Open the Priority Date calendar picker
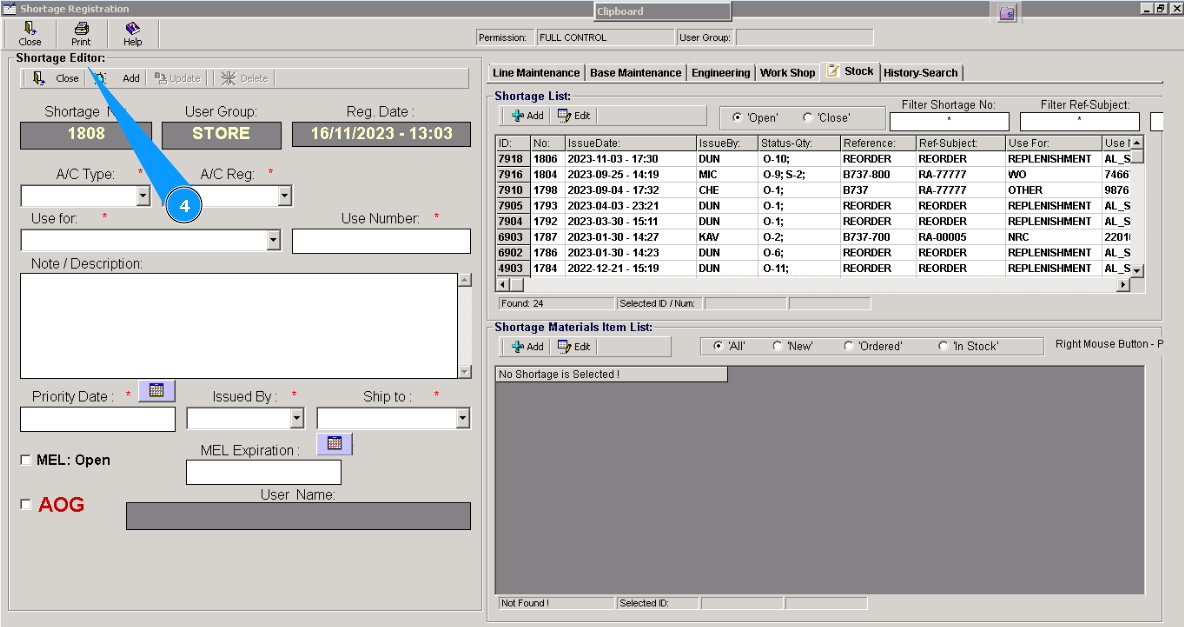This screenshot has width=1184, height=627. pyautogui.click(x=156, y=391)
